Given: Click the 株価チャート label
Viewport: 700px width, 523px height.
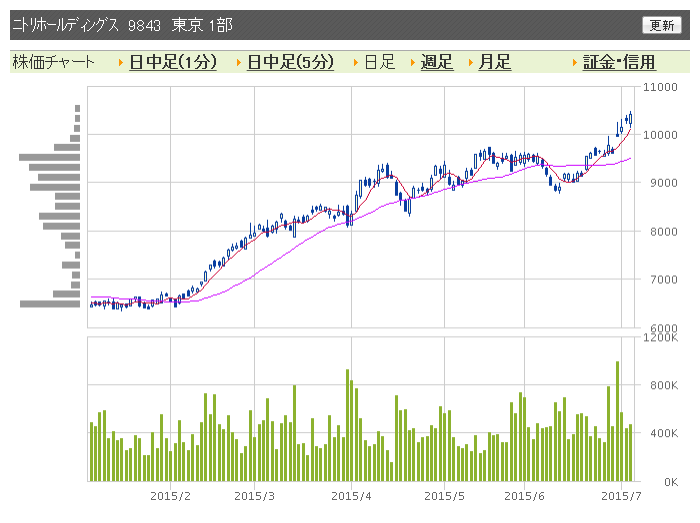Looking at the screenshot, I should 54,62.
